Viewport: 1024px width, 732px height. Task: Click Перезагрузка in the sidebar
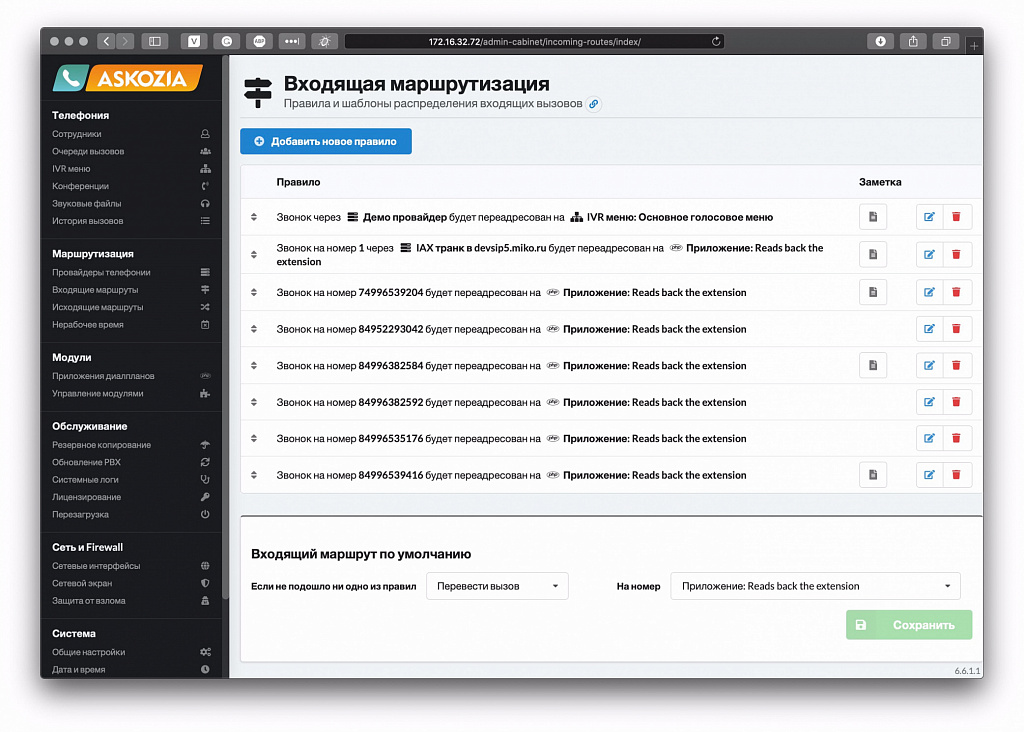[131, 515]
